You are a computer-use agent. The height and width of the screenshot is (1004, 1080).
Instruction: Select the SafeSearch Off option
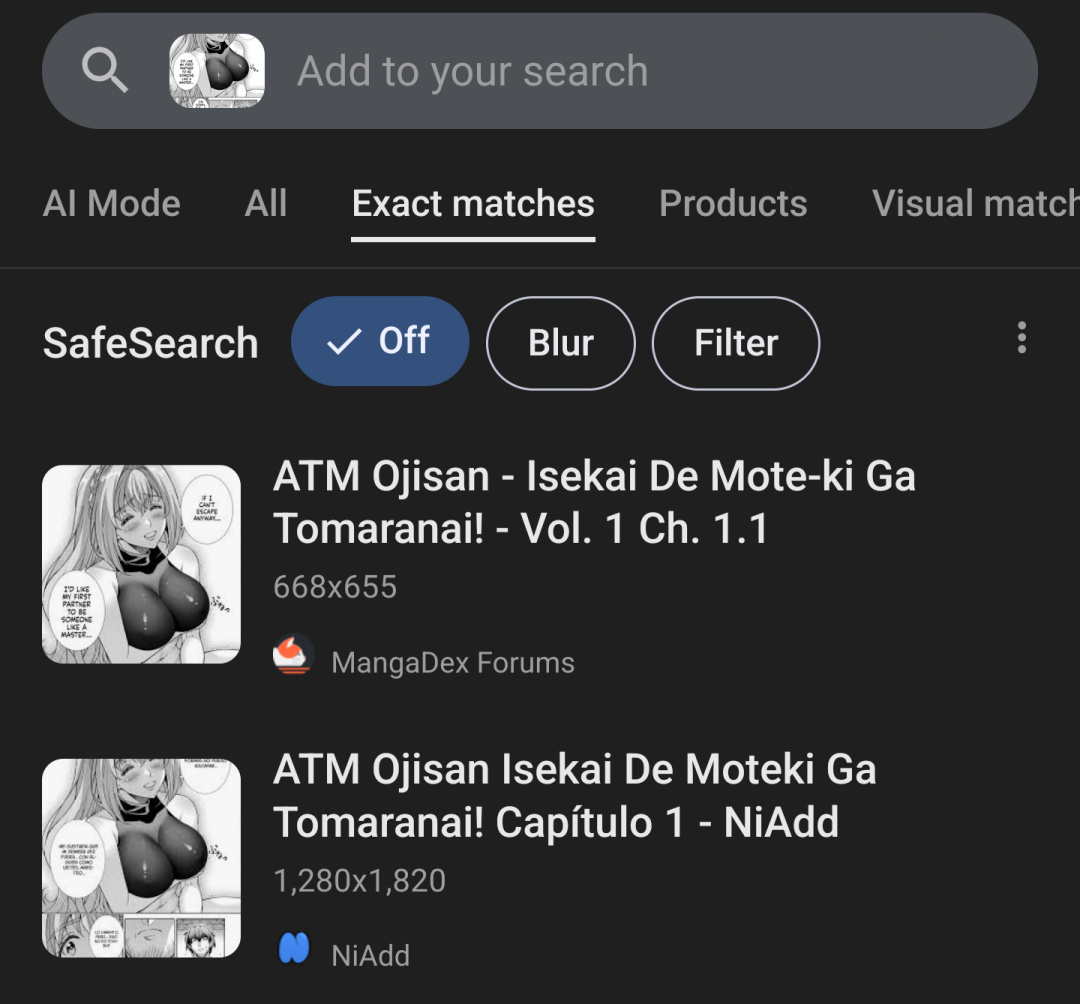tap(380, 342)
